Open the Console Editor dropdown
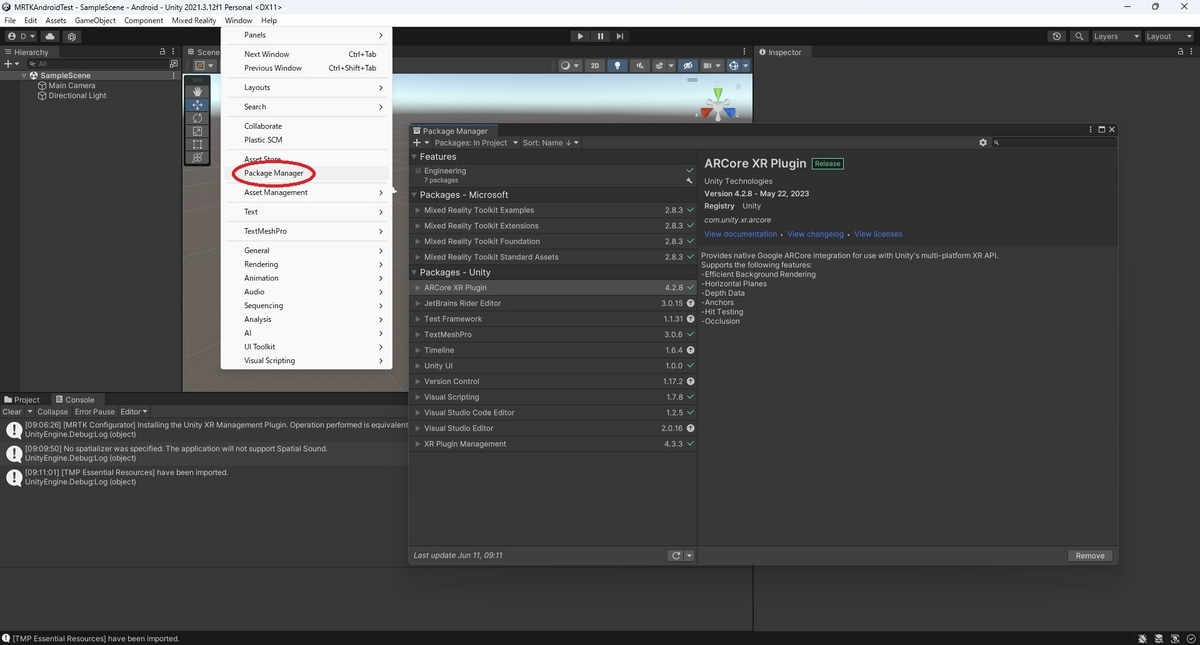 click(134, 412)
